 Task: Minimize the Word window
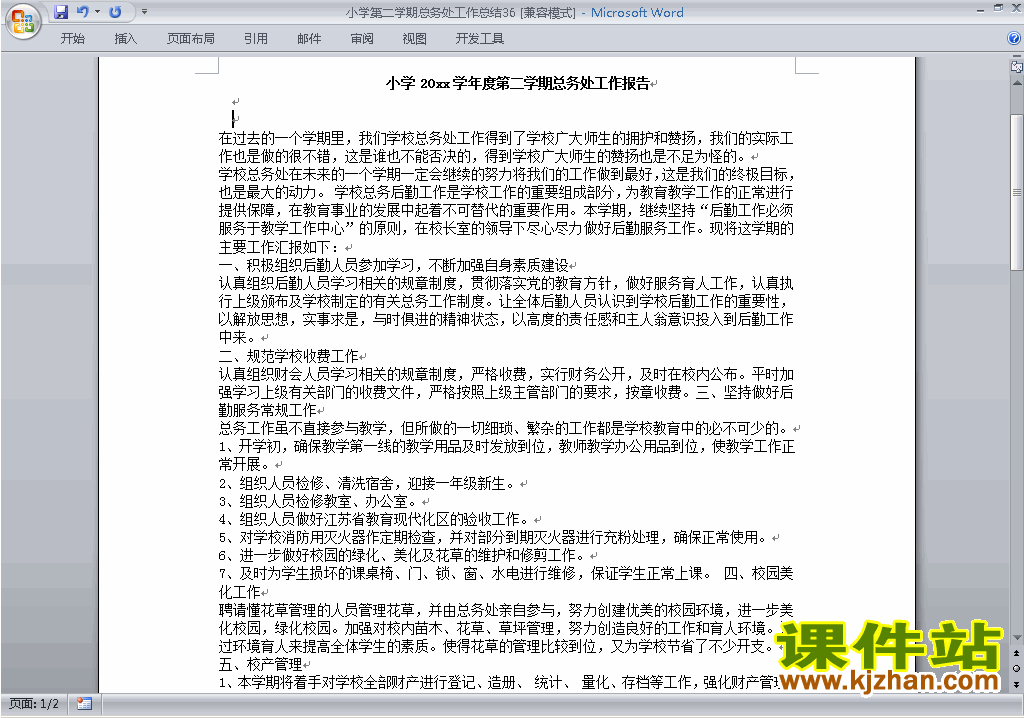pos(980,9)
